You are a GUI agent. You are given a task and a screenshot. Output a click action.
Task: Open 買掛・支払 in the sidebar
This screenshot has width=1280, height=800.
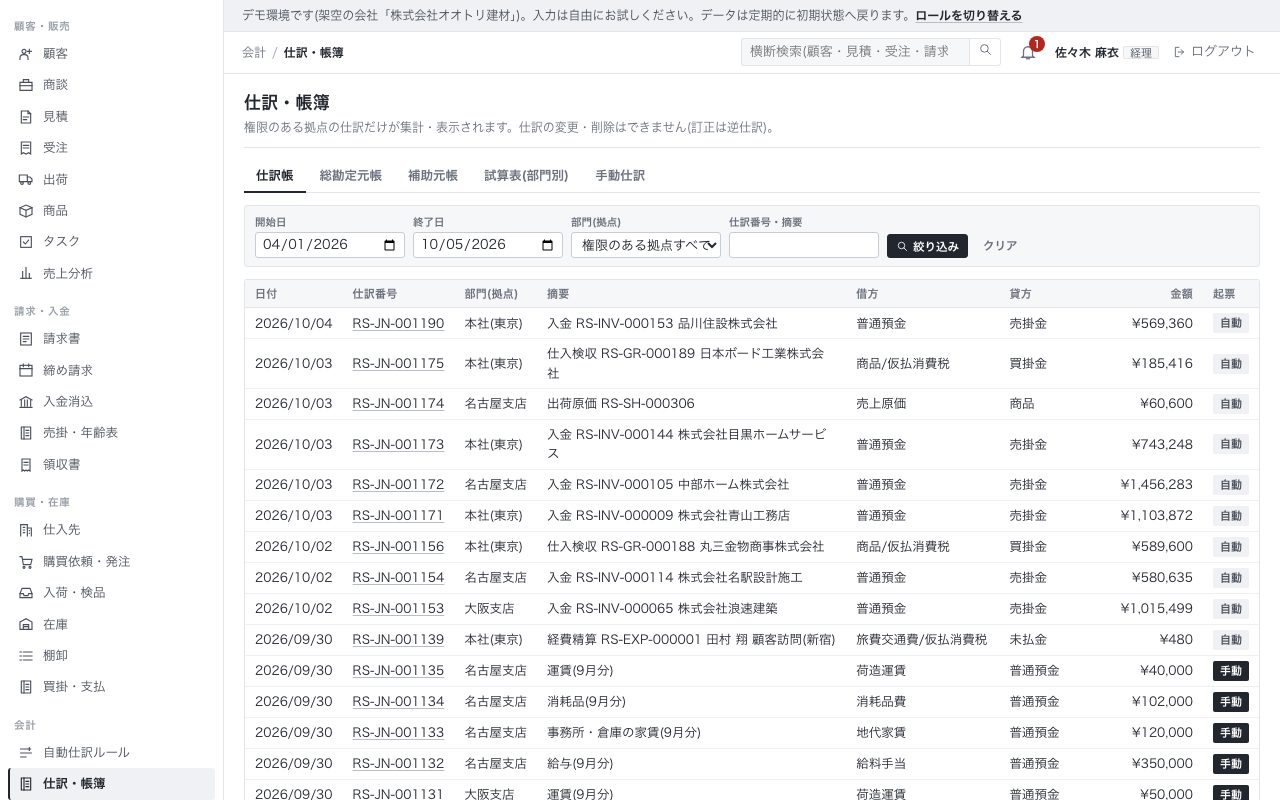[111, 687]
